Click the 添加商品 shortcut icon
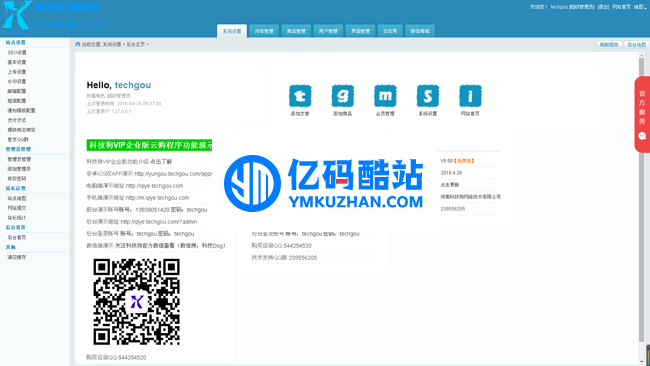 (342, 96)
